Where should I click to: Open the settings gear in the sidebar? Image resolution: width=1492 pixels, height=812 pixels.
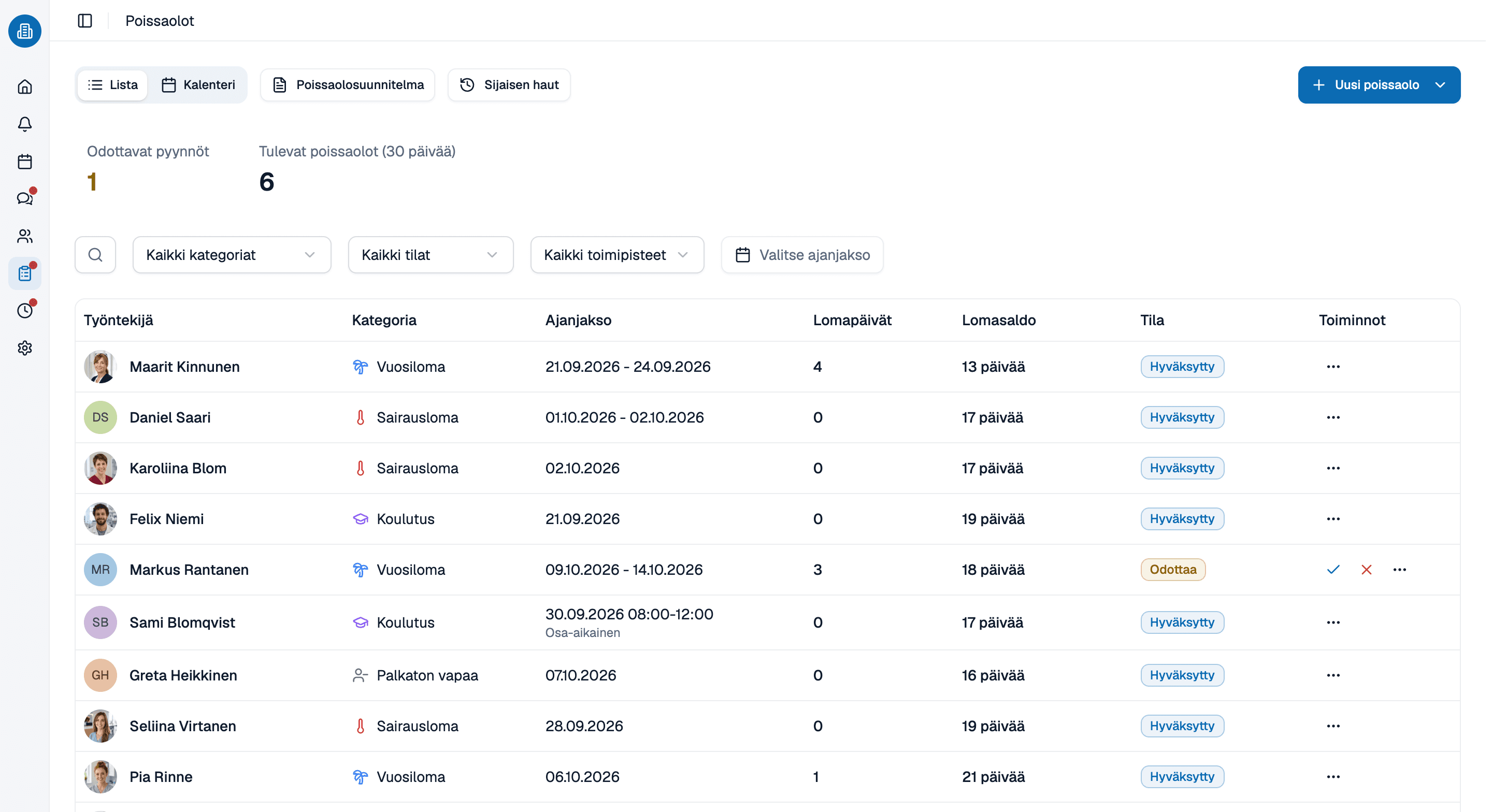[x=24, y=348]
